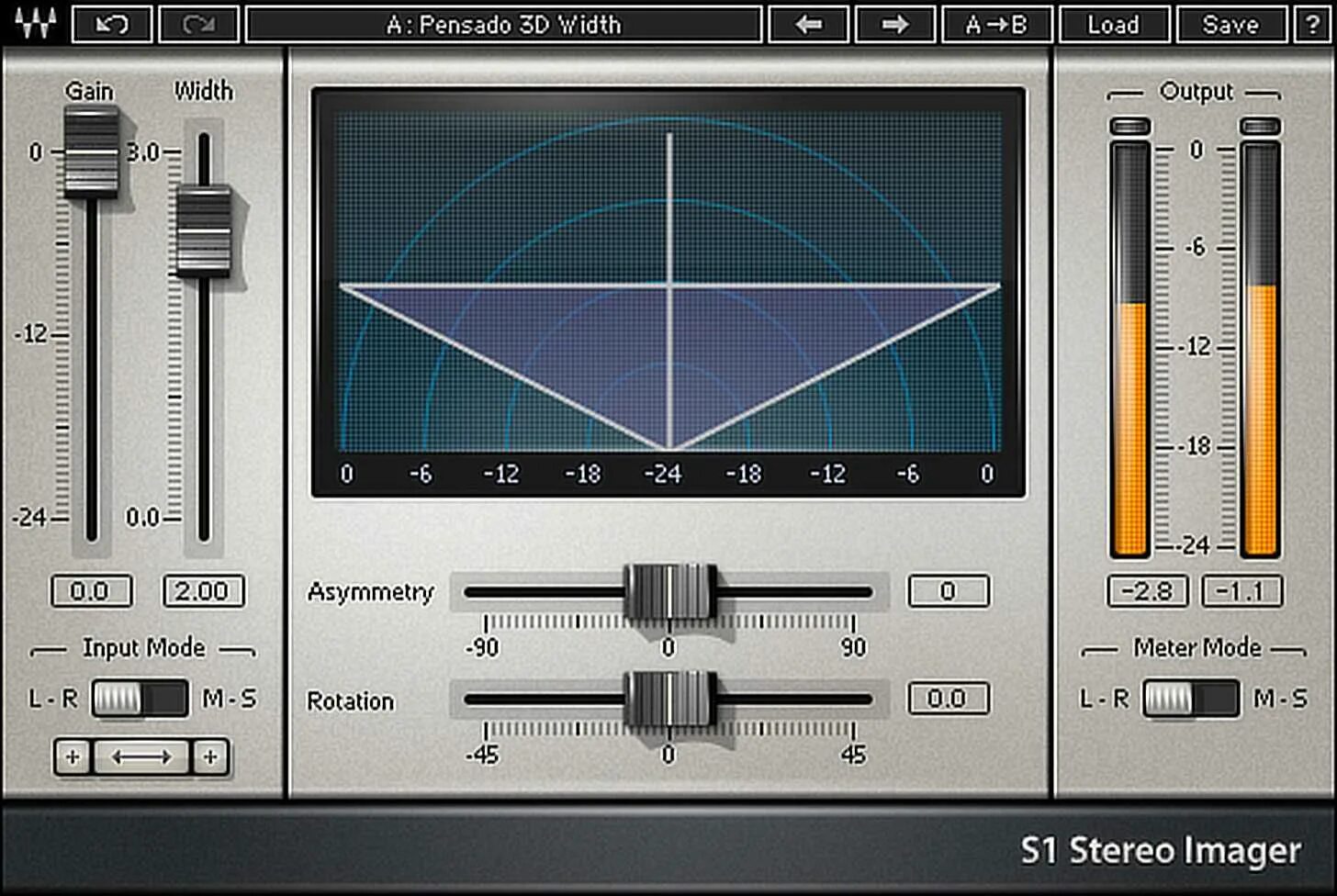This screenshot has width=1337, height=896.
Task: Redo the last undone change
Action: click(x=198, y=24)
